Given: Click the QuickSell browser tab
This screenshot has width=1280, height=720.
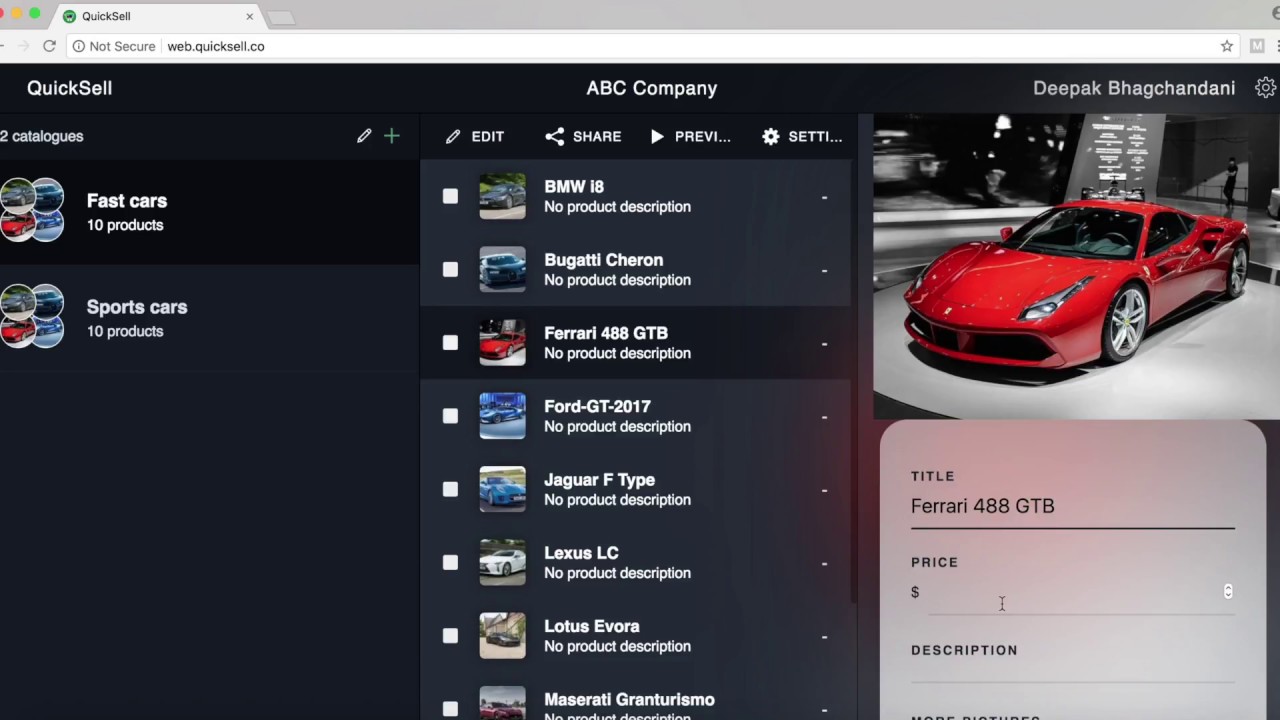Looking at the screenshot, I should pos(158,16).
